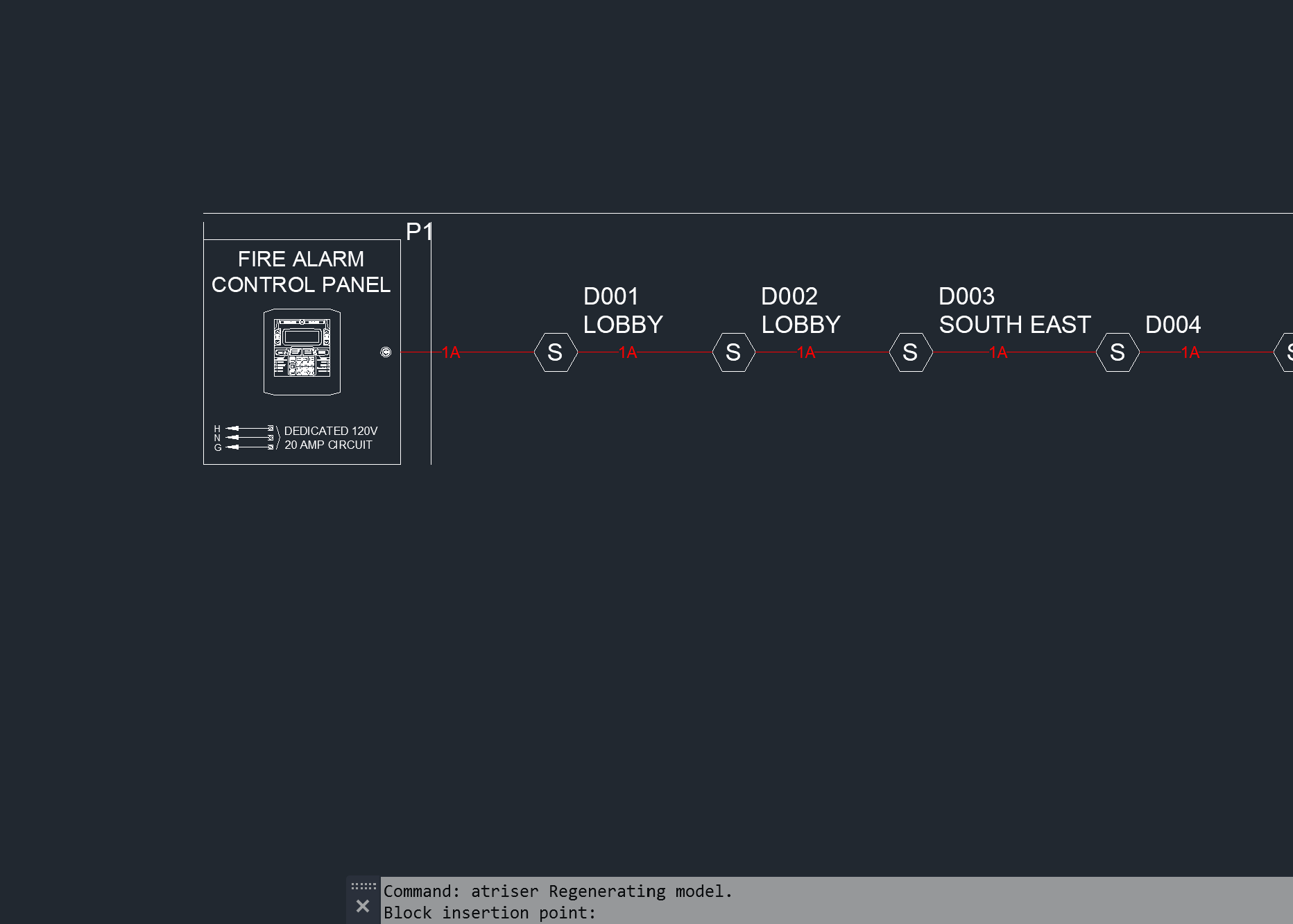
Task: Click the 1A tag after D001 detector
Action: (x=628, y=352)
